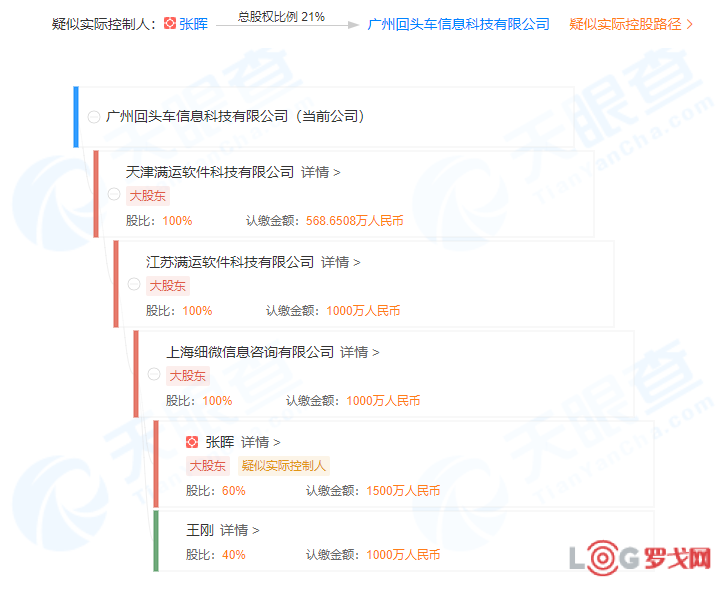The width and height of the screenshot is (722, 598).
Task: Click the 疑似实际控制人 tag under 张晖
Action: point(284,466)
